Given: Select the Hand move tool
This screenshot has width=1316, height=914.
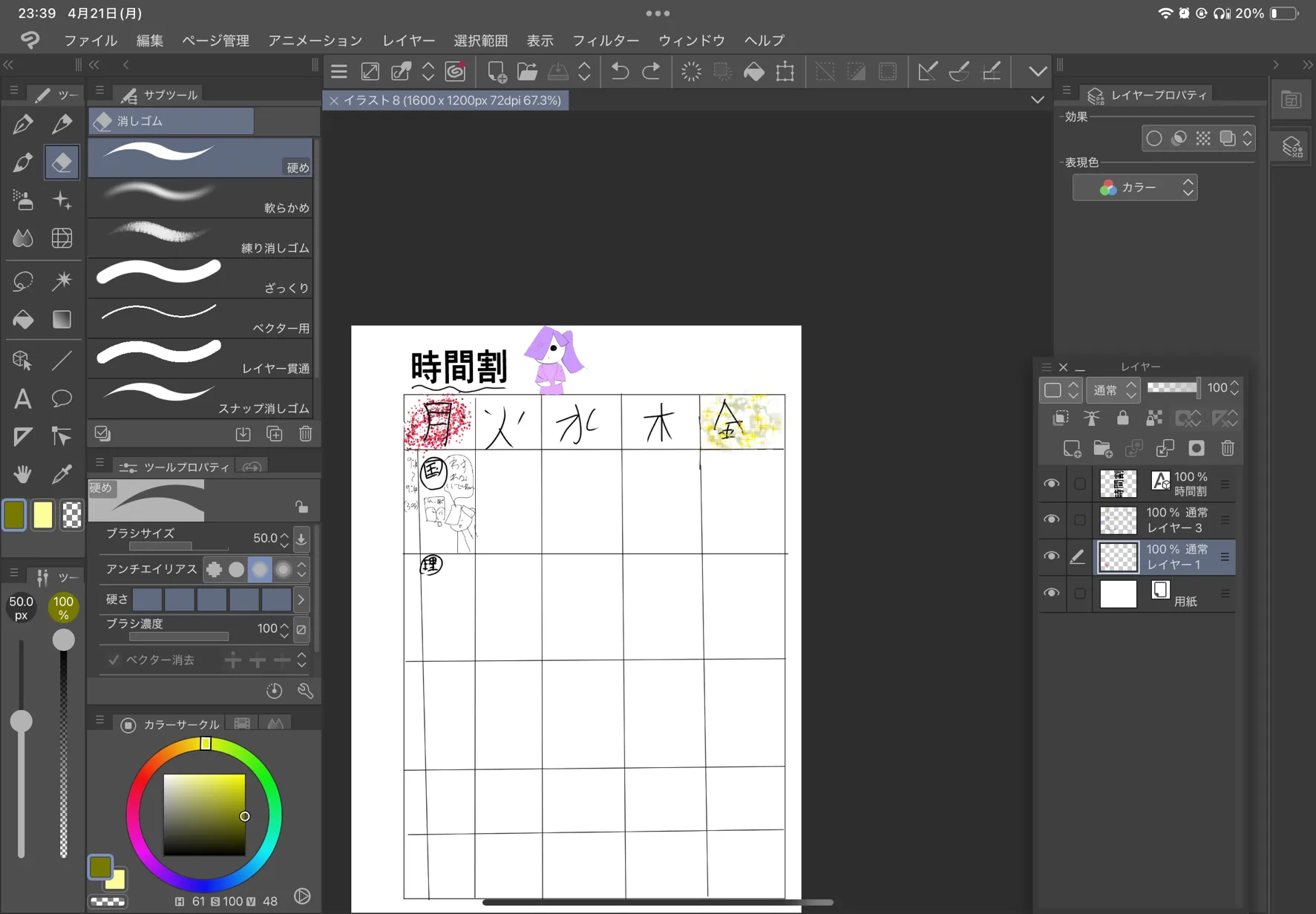Looking at the screenshot, I should pyautogui.click(x=22, y=474).
